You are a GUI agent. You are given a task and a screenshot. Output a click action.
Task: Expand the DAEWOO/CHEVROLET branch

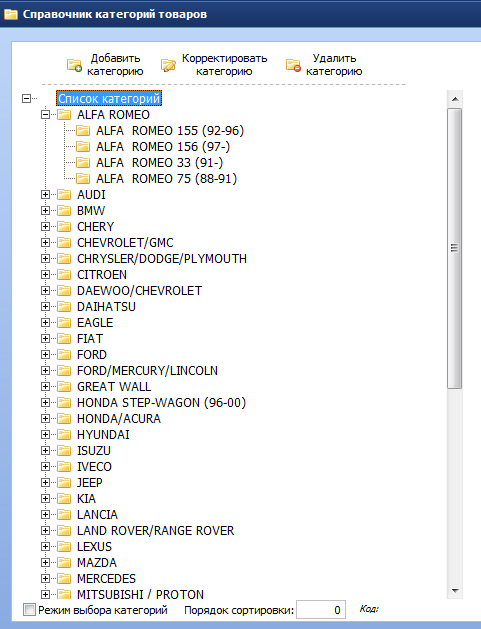[45, 290]
